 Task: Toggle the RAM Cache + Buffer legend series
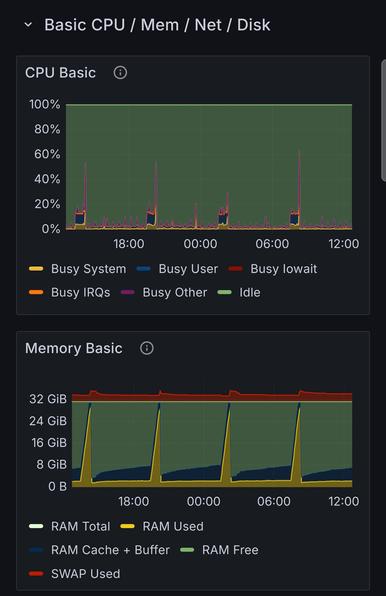click(x=110, y=550)
